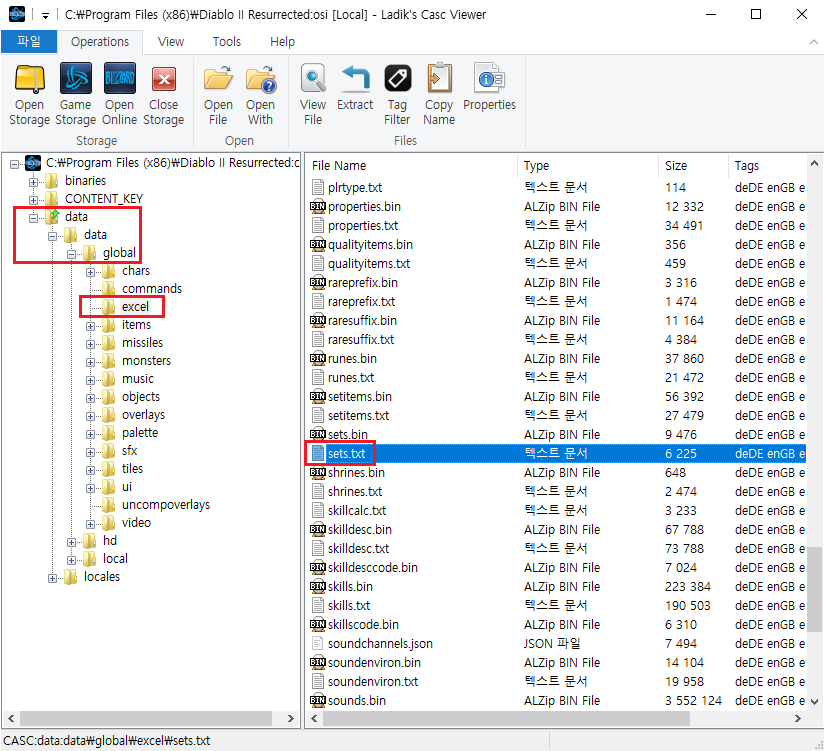Open the Help ribbon tab
This screenshot has width=824, height=751.
coord(282,42)
